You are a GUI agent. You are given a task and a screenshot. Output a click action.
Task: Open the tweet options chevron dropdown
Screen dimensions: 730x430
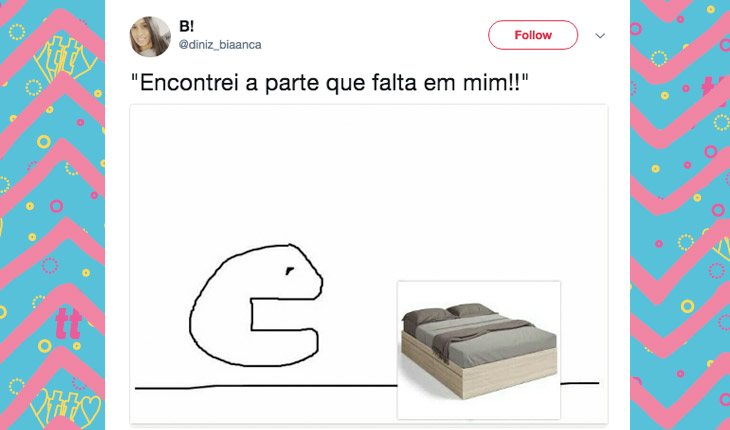point(600,36)
